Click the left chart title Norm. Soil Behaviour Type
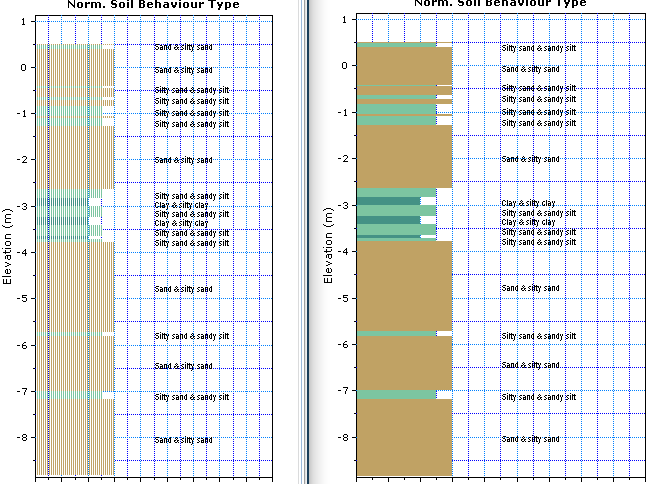This screenshot has height=484, width=654. (x=153, y=5)
